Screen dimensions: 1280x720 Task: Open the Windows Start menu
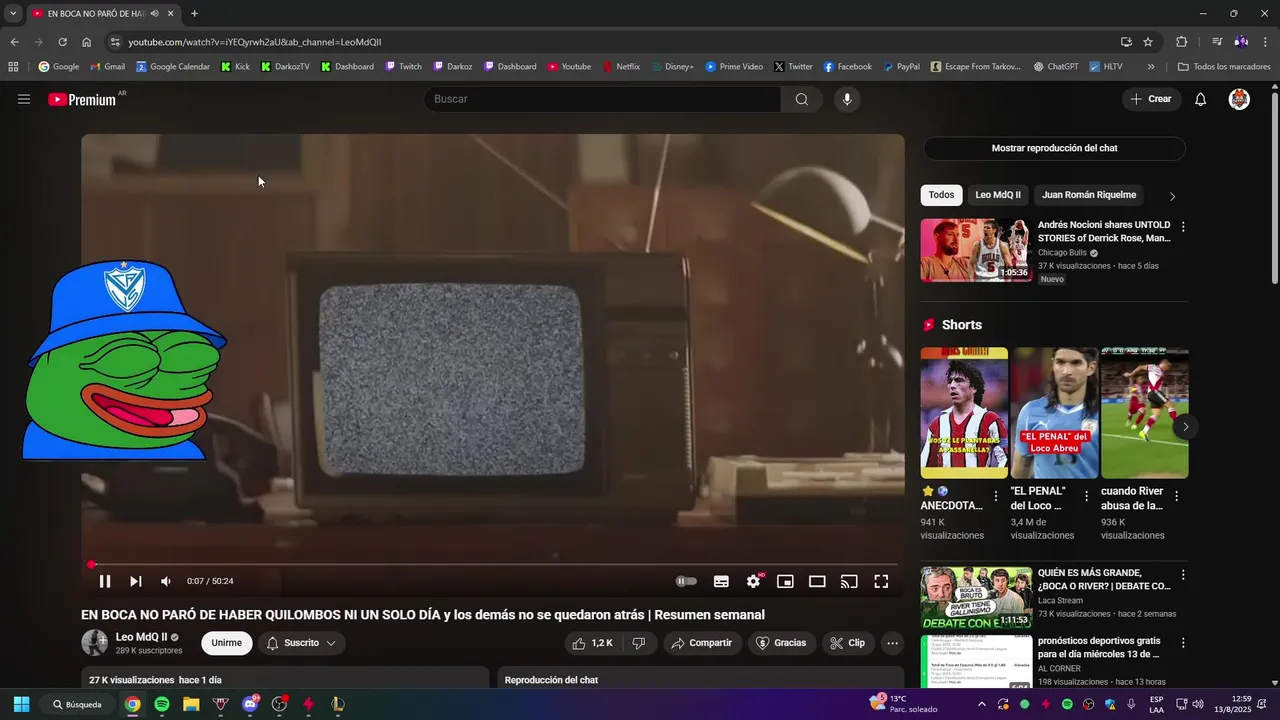tap(21, 704)
